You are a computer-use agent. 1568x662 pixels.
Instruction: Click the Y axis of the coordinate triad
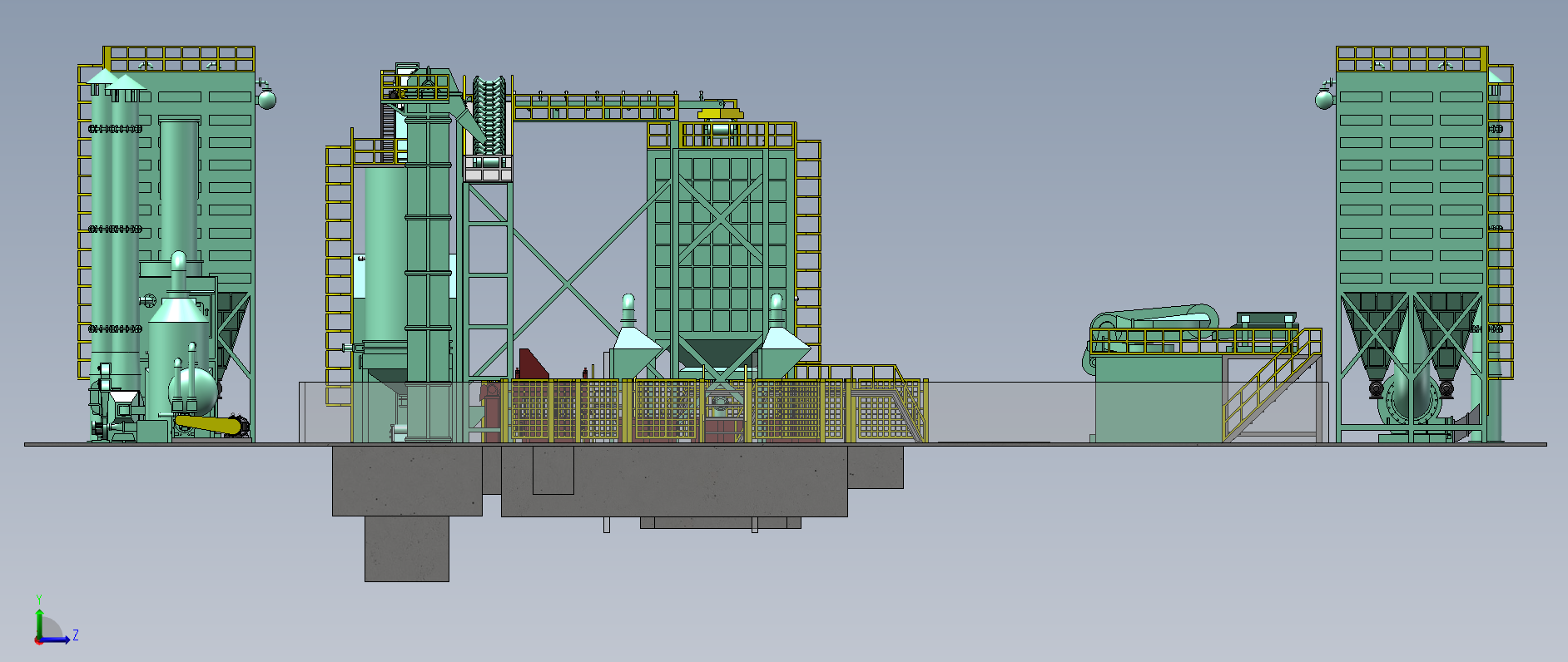(x=38, y=617)
